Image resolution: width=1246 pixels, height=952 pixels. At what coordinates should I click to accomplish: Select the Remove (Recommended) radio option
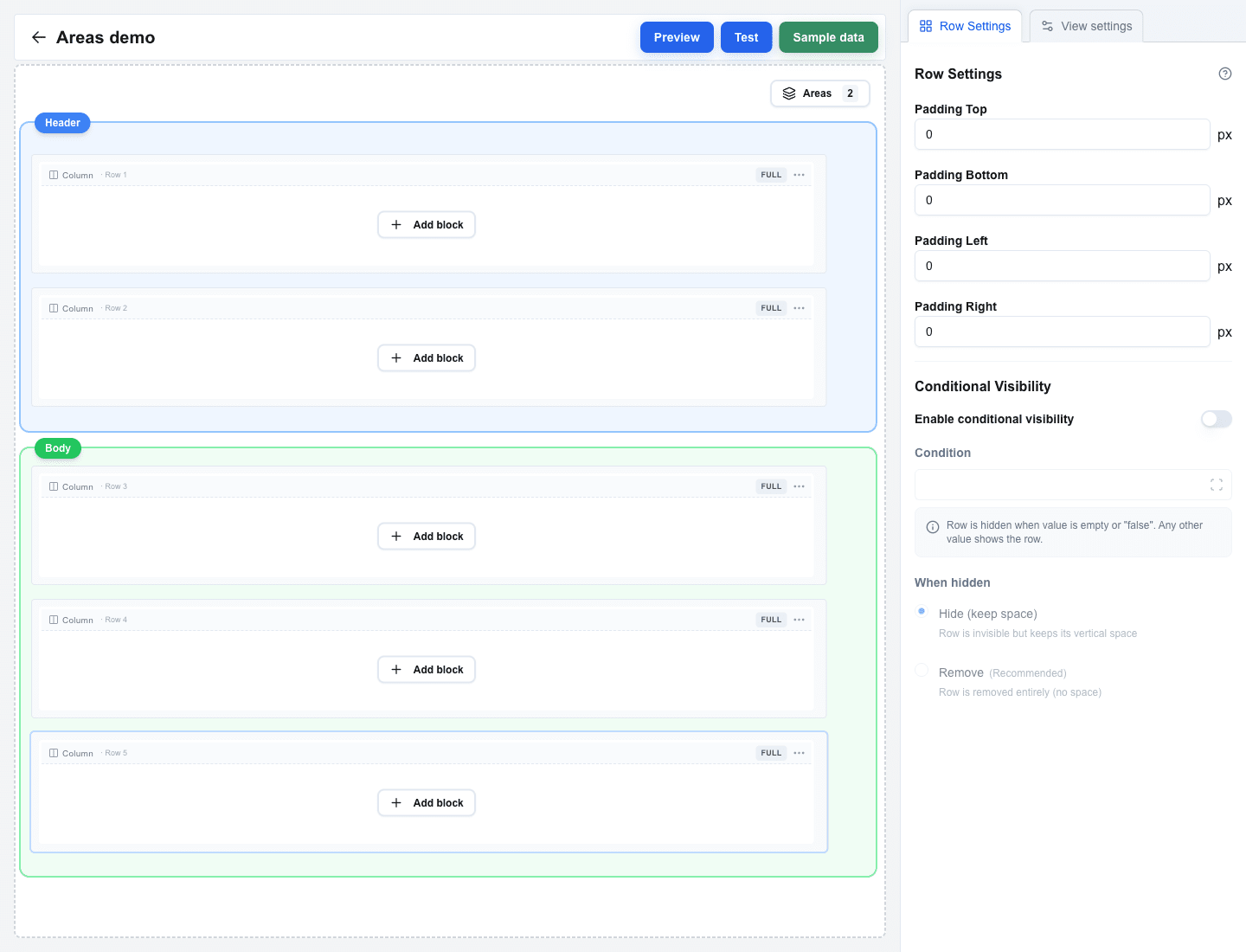(922, 670)
